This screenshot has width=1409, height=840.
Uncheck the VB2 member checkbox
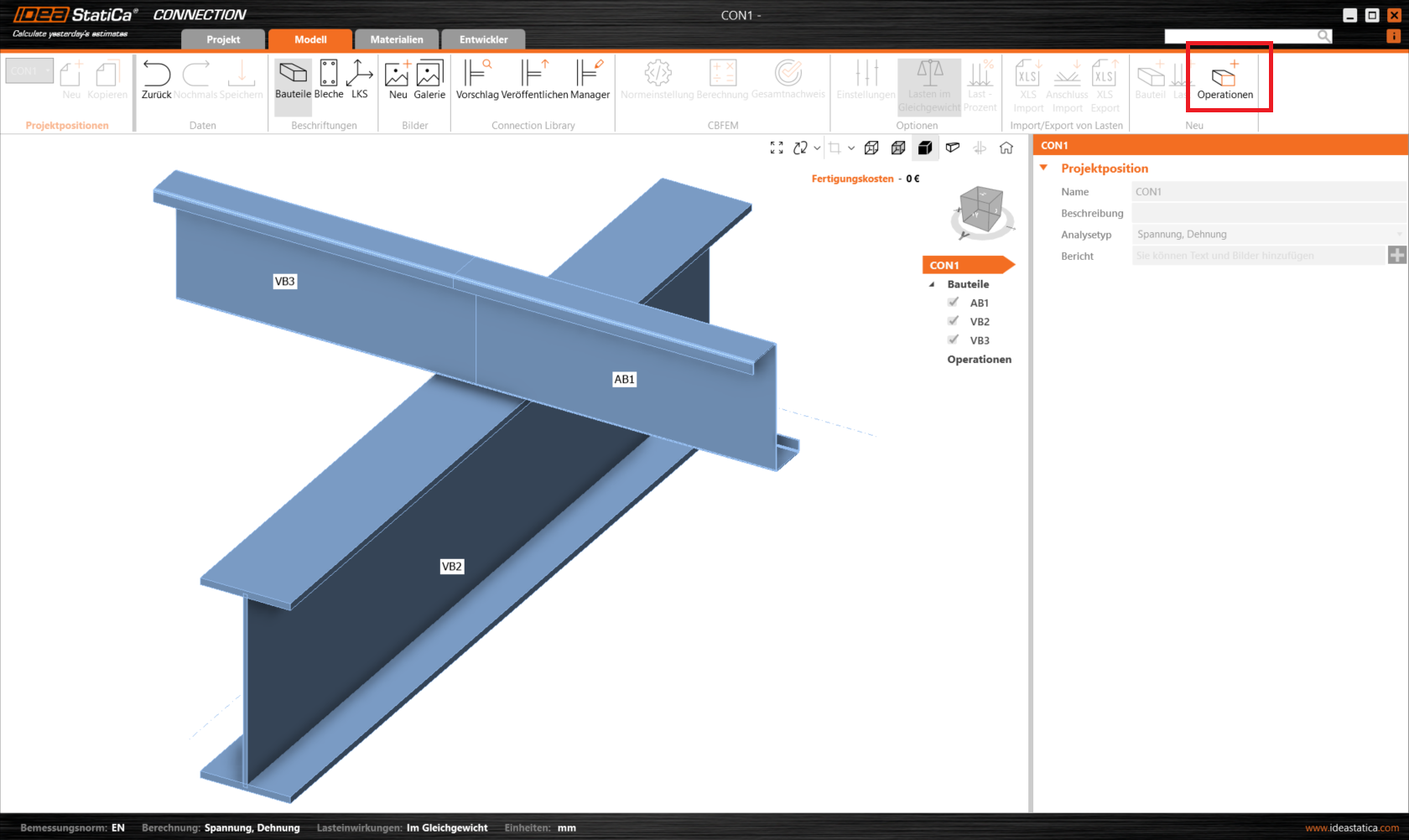coord(954,321)
